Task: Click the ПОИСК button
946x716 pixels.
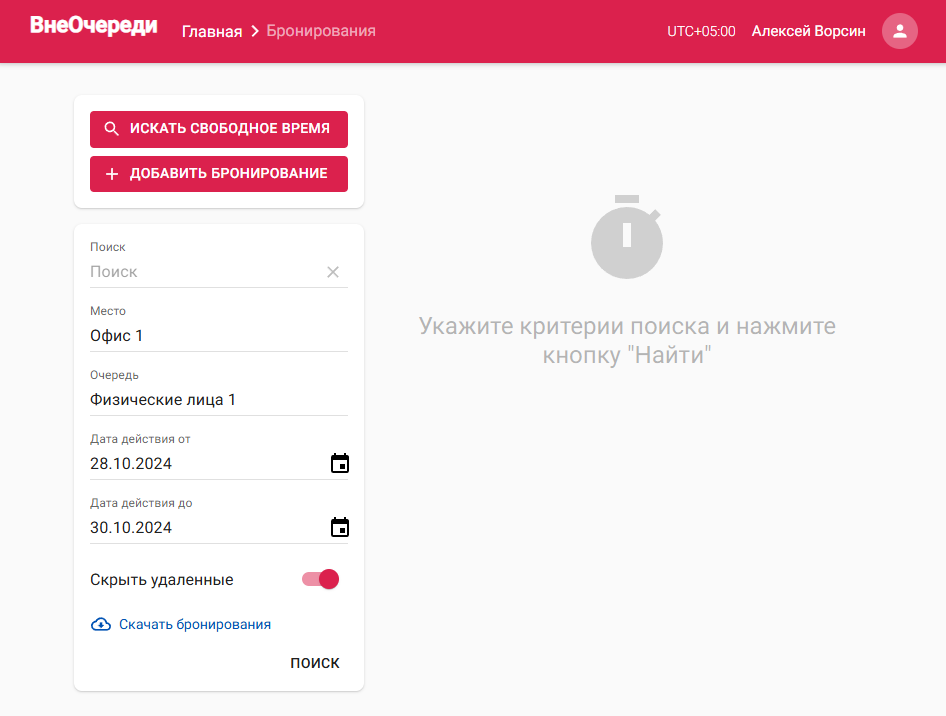Action: (315, 663)
